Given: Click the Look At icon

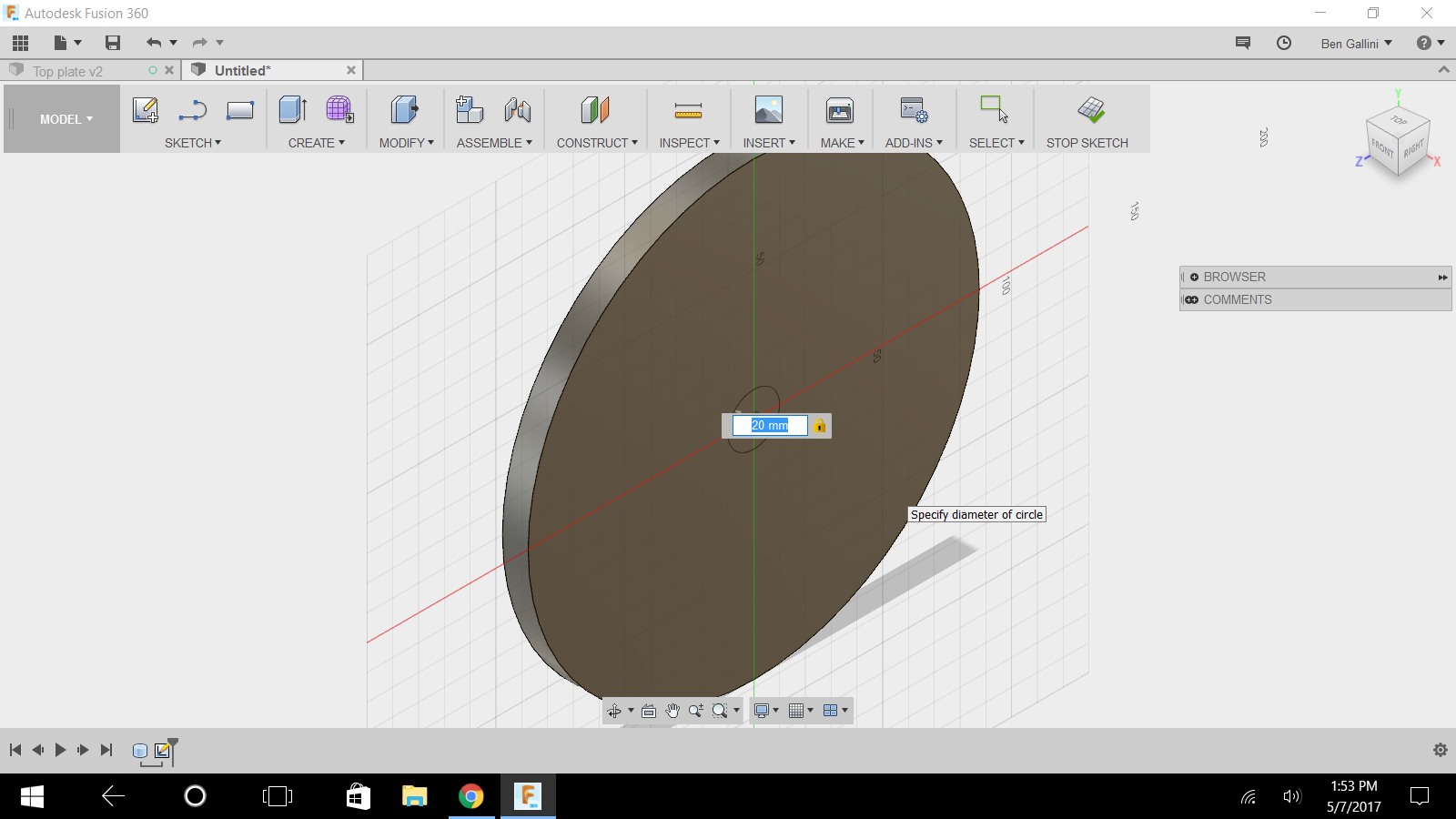Looking at the screenshot, I should point(649,711).
